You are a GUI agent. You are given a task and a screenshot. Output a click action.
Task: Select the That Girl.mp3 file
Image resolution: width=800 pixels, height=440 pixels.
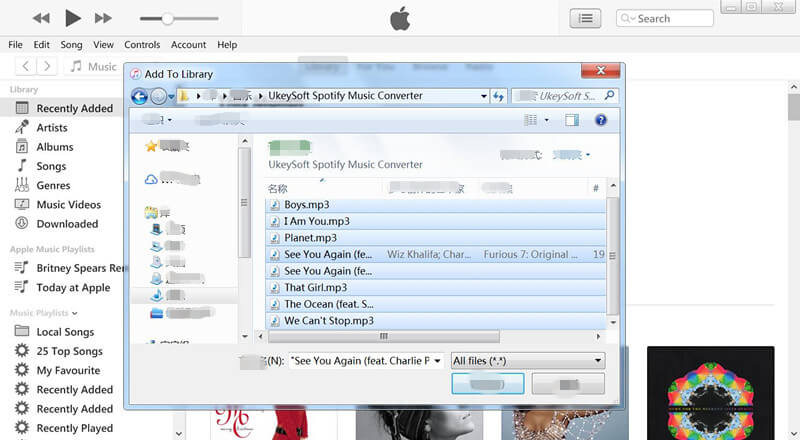[x=436, y=287]
